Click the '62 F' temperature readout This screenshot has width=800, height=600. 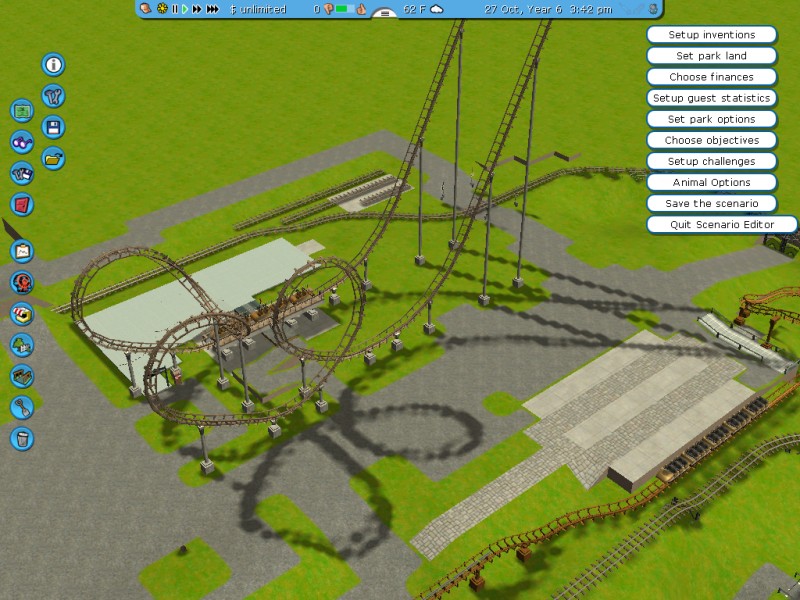point(414,9)
